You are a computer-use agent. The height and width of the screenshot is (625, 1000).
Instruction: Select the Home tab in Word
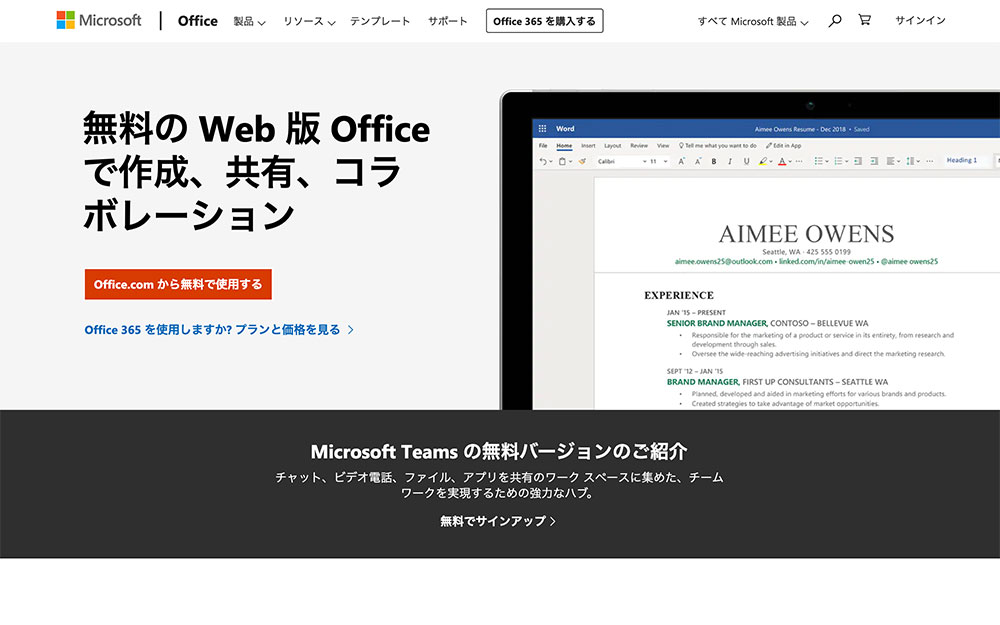(x=564, y=145)
